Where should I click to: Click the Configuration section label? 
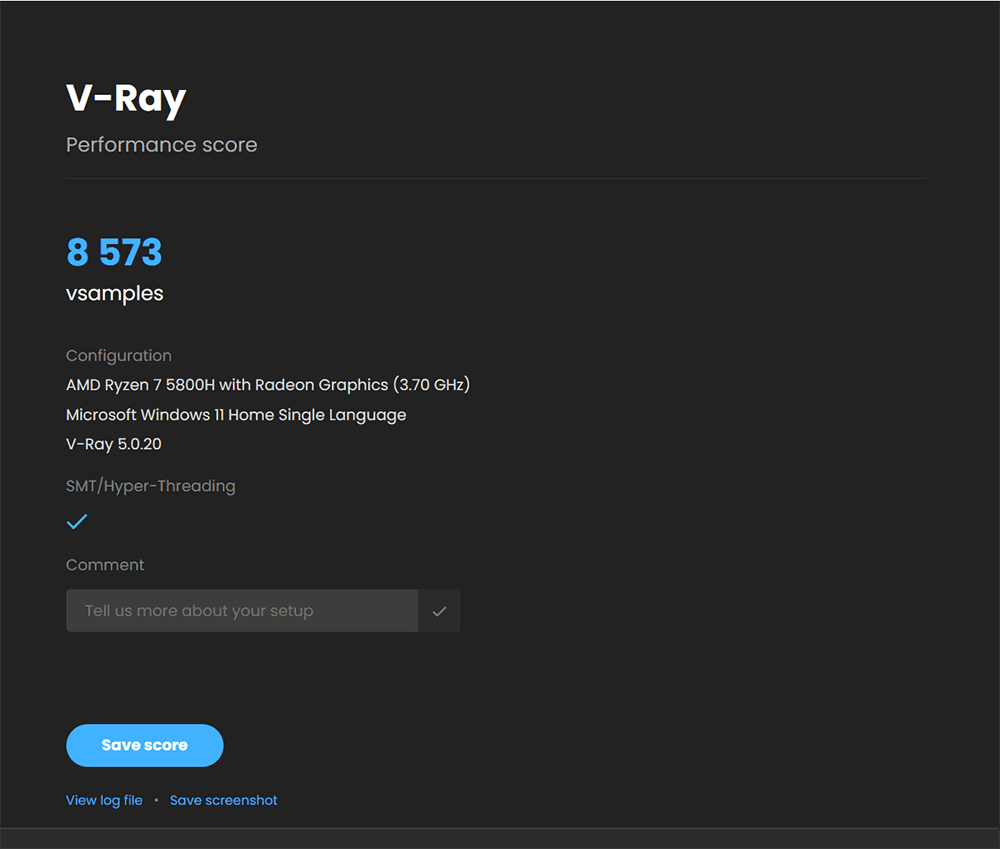click(119, 355)
